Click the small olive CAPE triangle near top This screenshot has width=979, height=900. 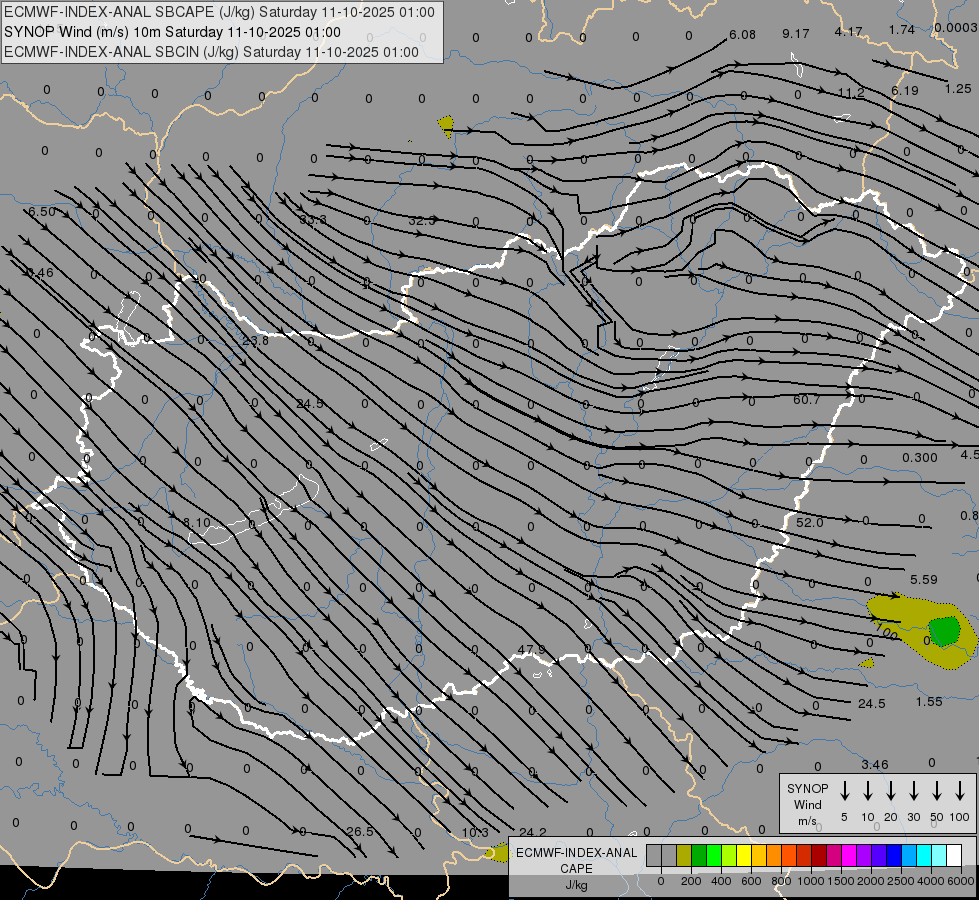pyautogui.click(x=446, y=126)
